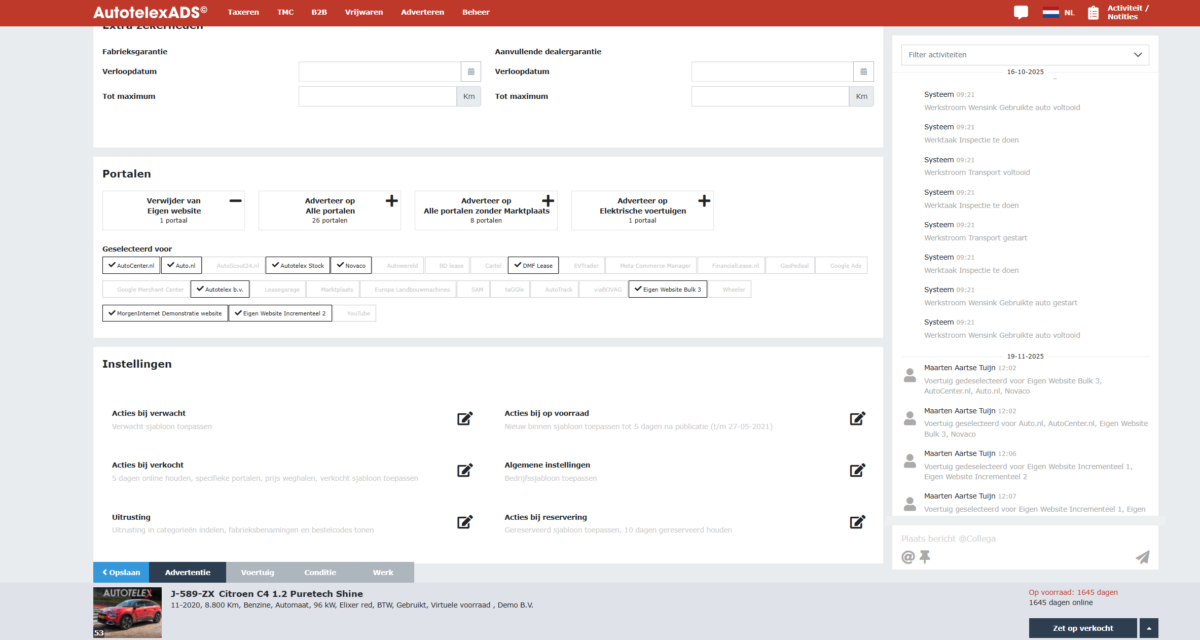Viewport: 1200px width, 640px height.
Task: Click the Zet op verkocht button
Action: point(1083,628)
